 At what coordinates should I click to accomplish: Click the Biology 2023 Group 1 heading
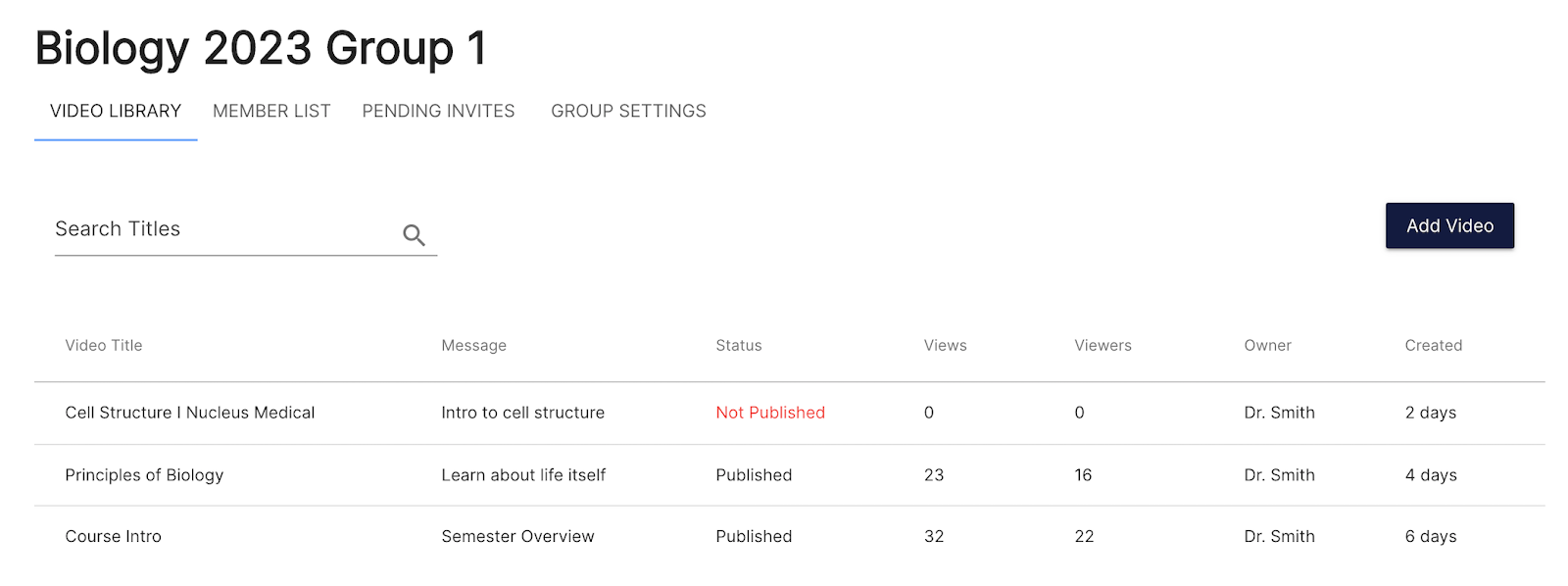[x=261, y=49]
